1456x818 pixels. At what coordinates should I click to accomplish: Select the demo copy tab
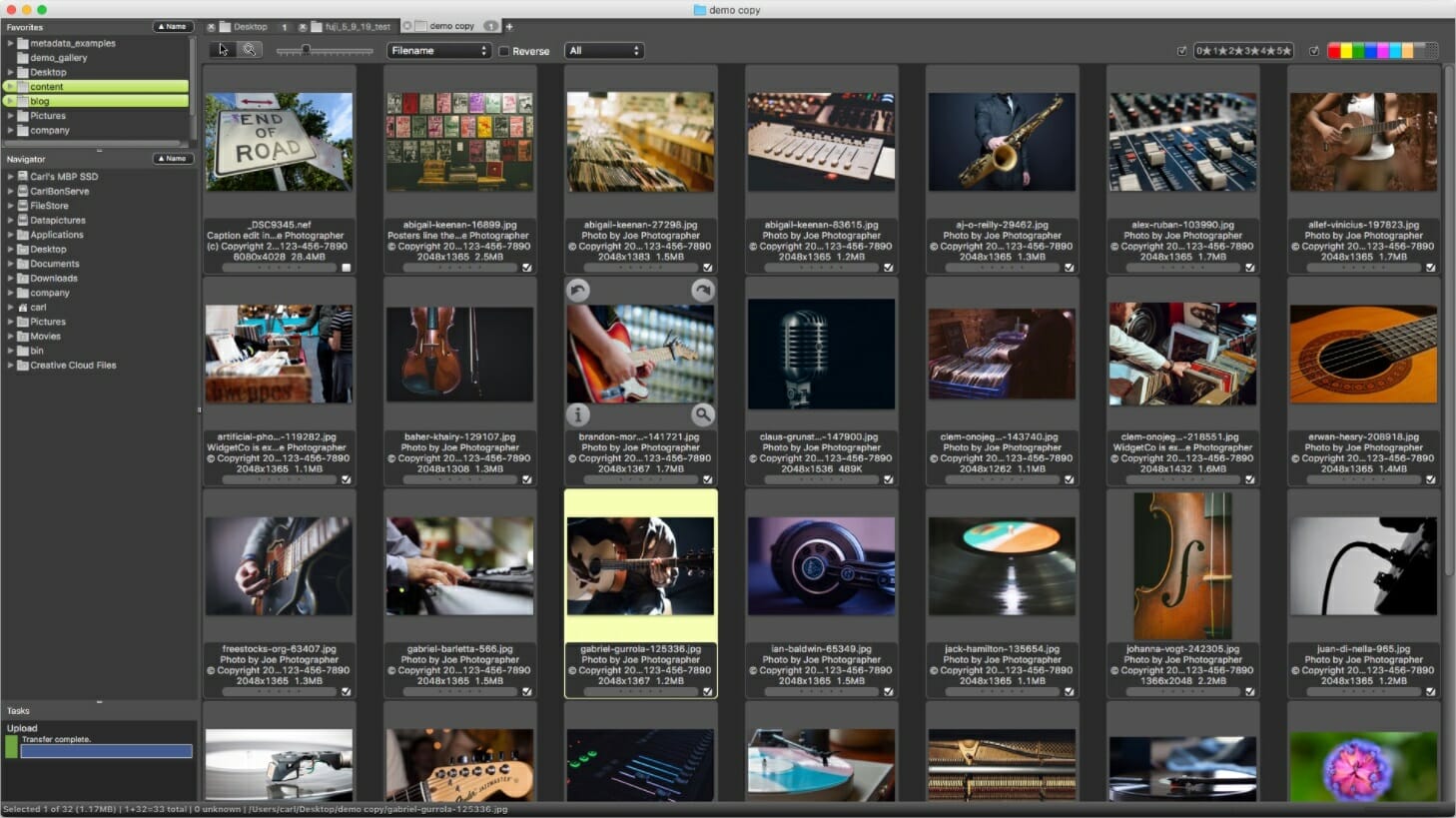tap(451, 26)
